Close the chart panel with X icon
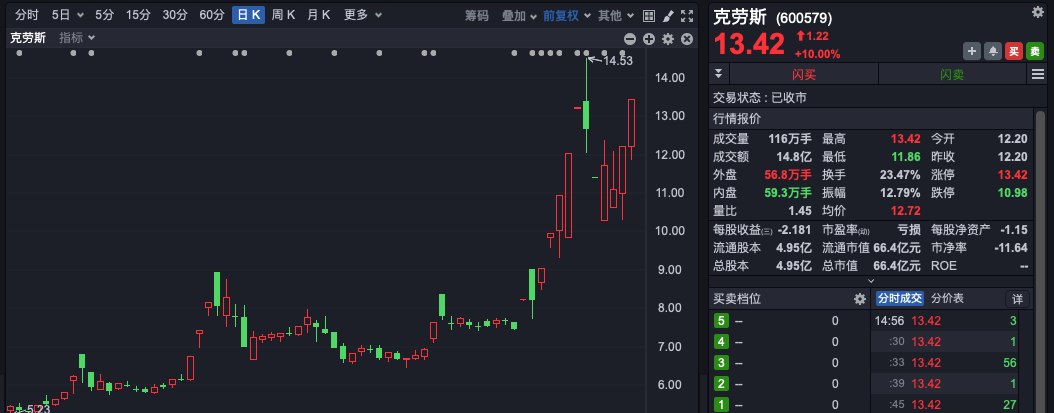The height and width of the screenshot is (413, 1054). 686,39
